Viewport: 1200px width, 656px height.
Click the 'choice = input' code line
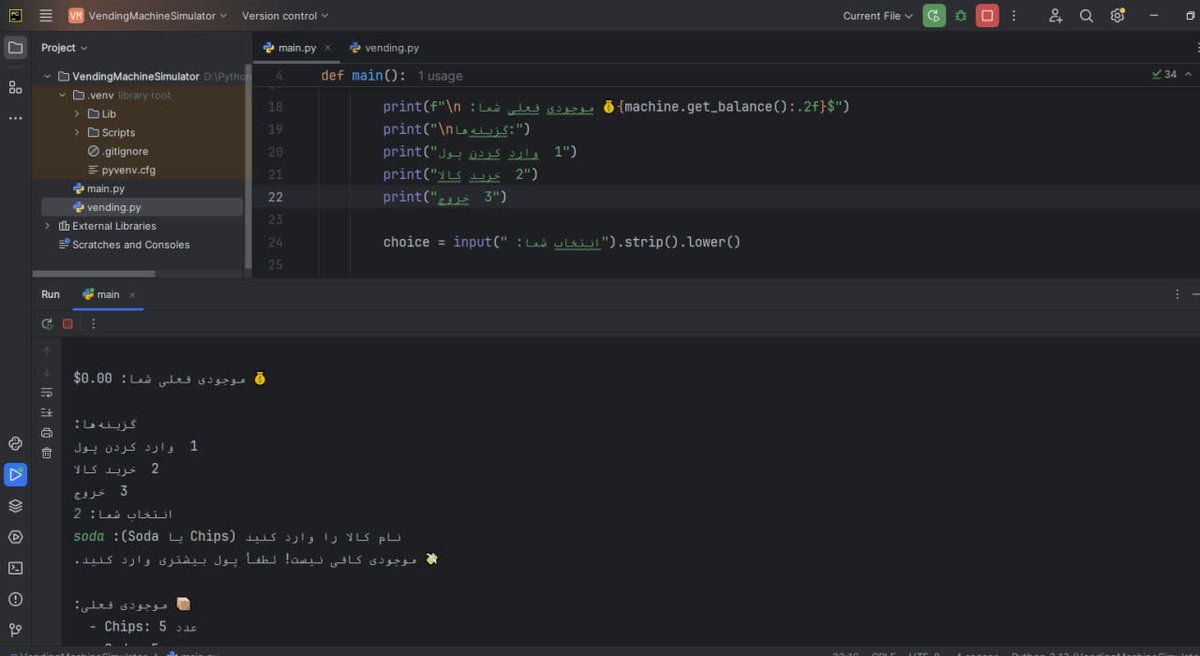pos(562,242)
